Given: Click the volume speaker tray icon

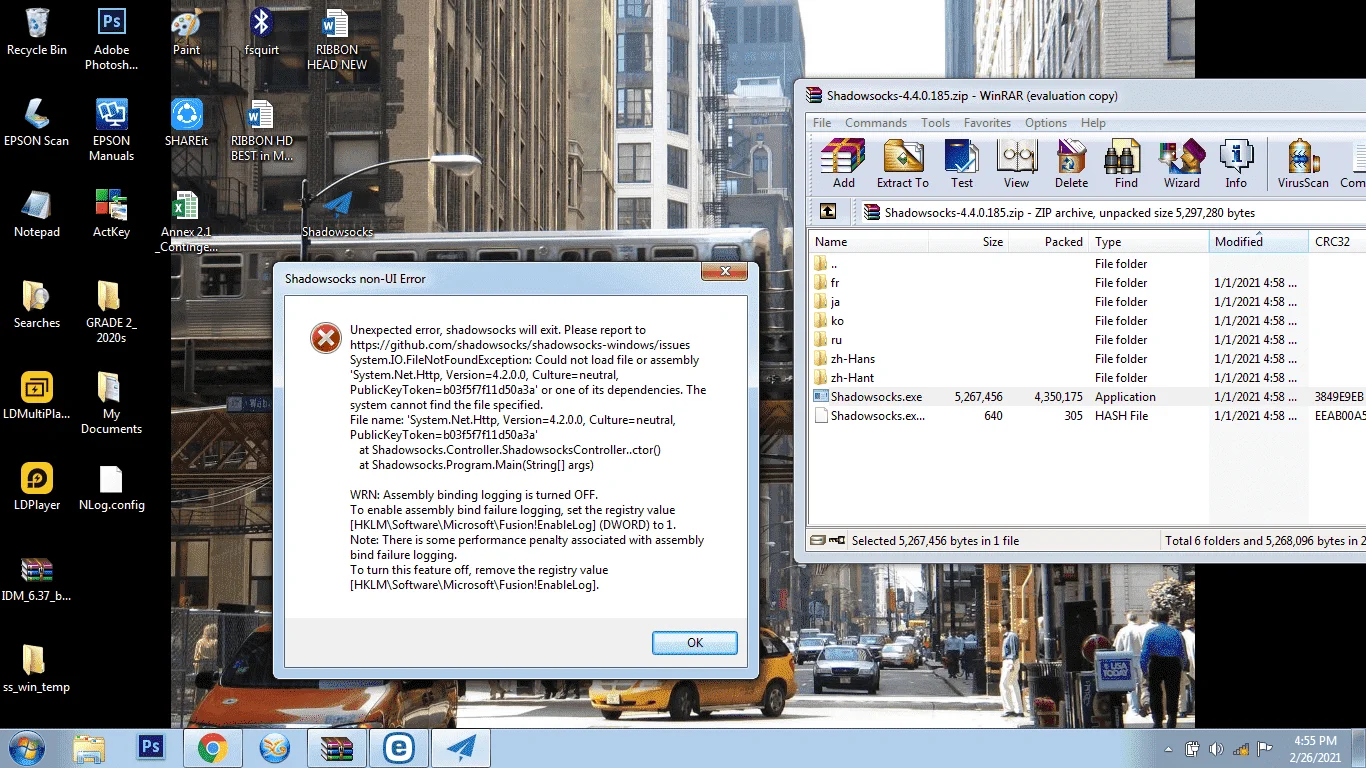Looking at the screenshot, I should coord(1216,749).
